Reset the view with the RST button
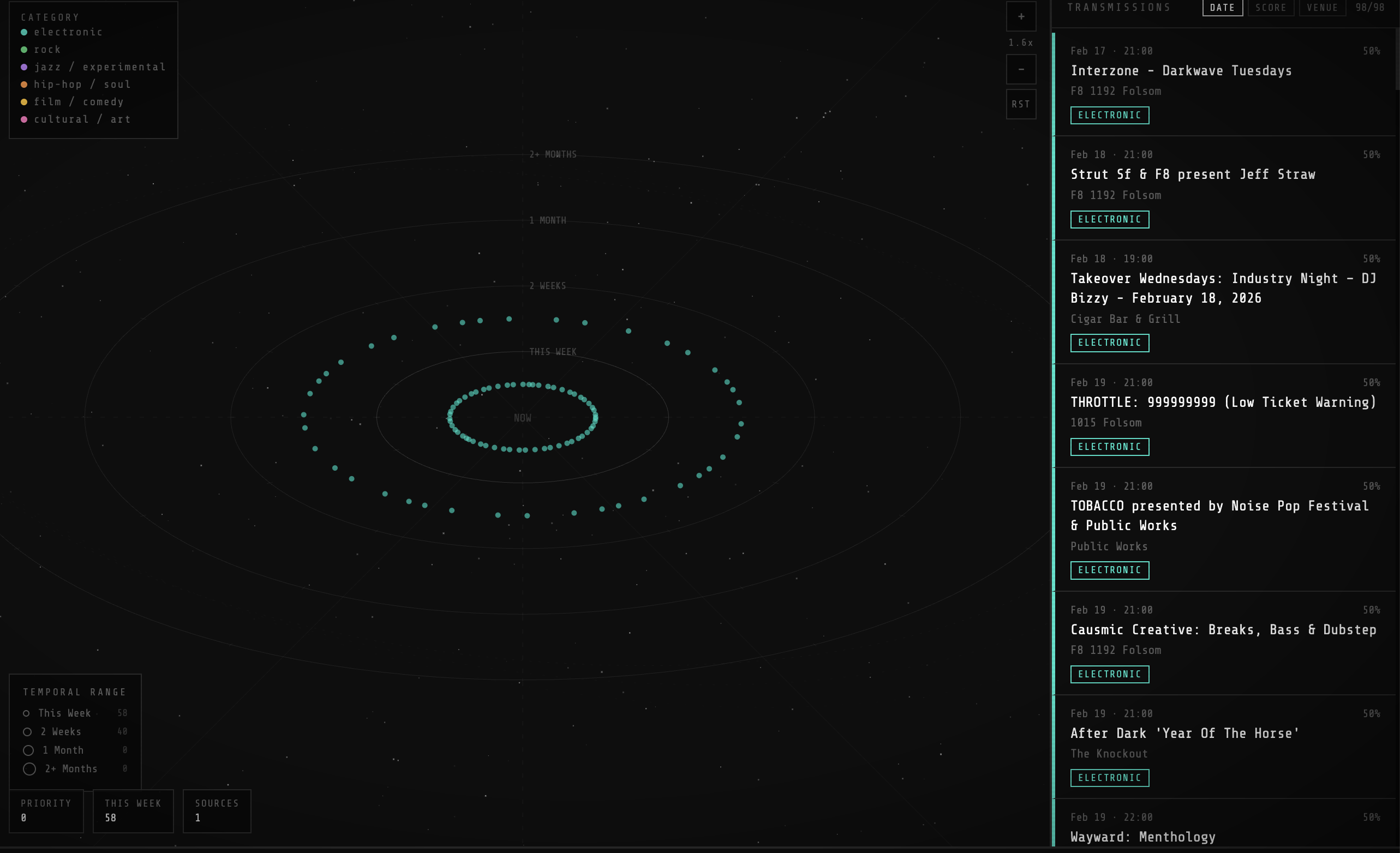Screen dimensions: 1400x853 point(1021,104)
